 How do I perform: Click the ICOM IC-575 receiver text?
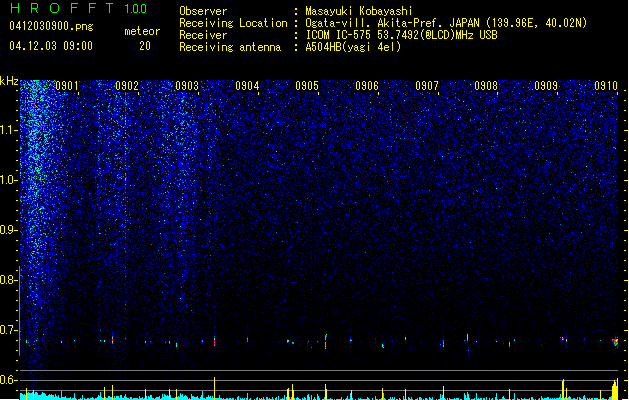click(401, 35)
